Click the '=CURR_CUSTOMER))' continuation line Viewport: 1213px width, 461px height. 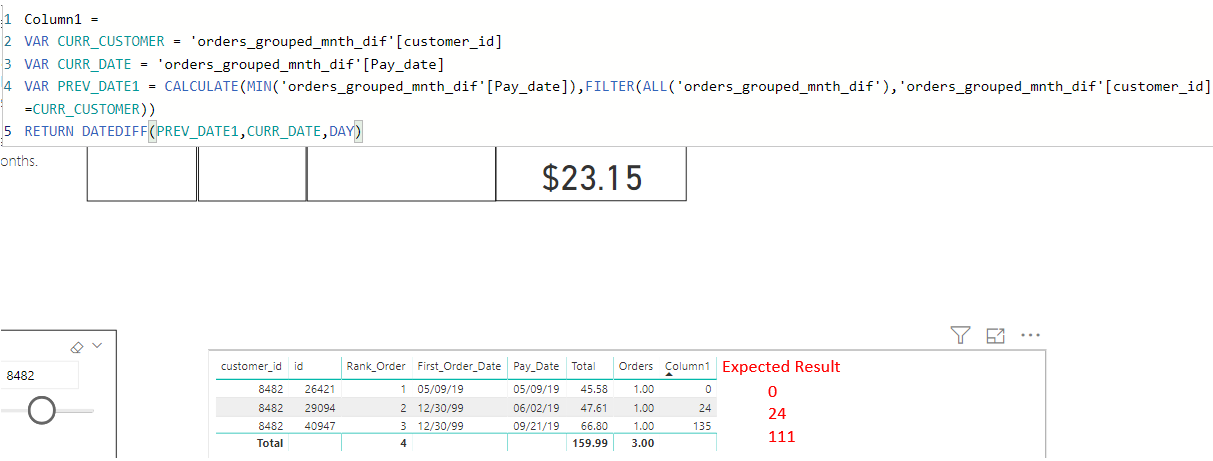tap(90, 108)
